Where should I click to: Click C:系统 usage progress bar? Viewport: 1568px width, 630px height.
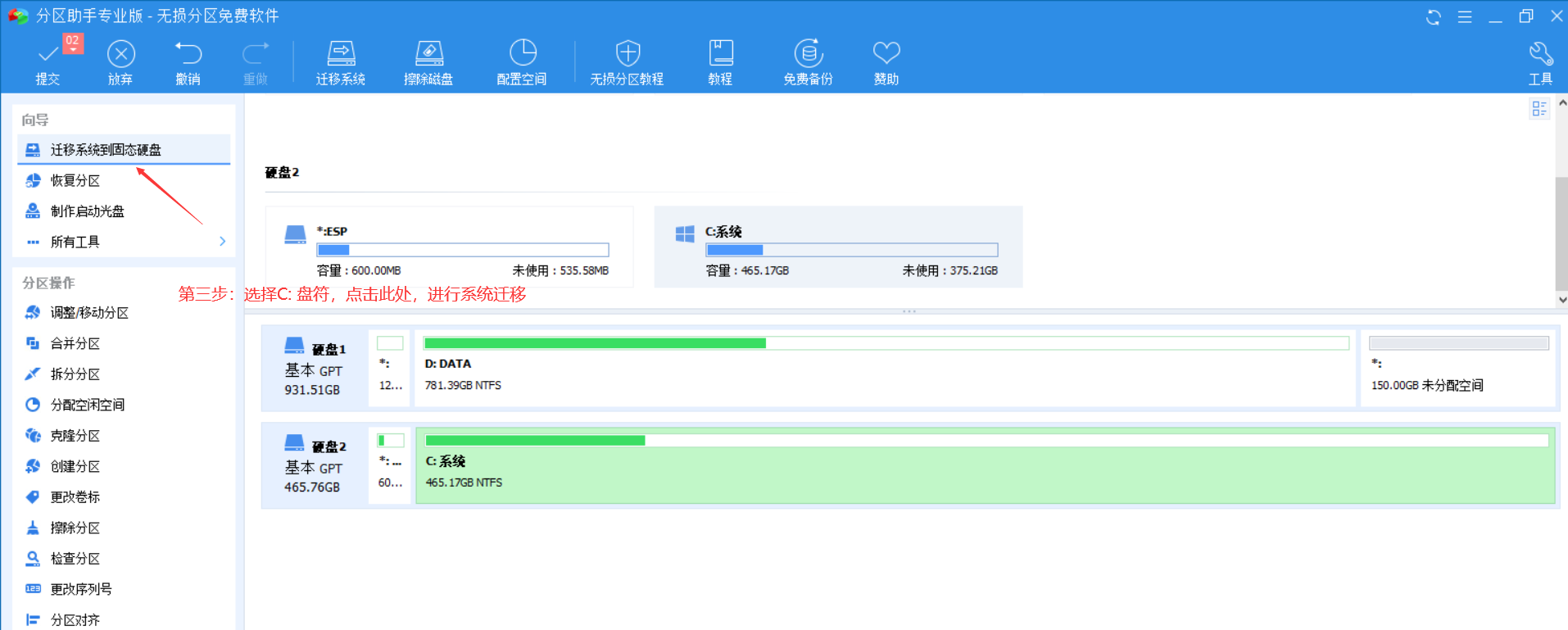point(852,250)
